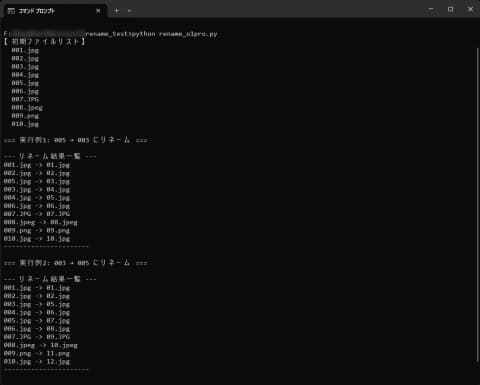This screenshot has width=480, height=385.
Task: Click the line 008.jpeg -> 10.jpeg
Action: 41,345
